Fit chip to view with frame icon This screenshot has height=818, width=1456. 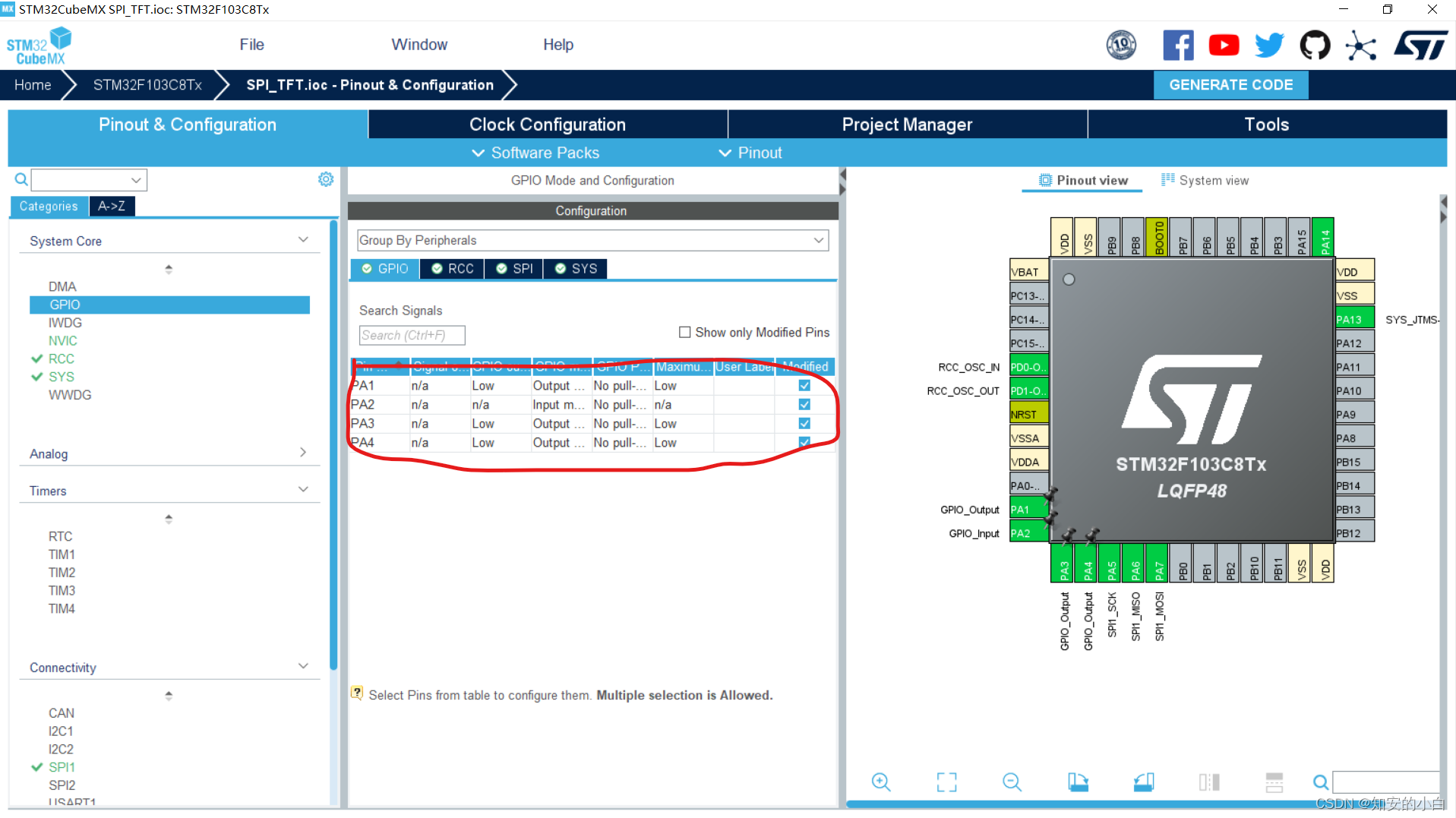[x=946, y=782]
